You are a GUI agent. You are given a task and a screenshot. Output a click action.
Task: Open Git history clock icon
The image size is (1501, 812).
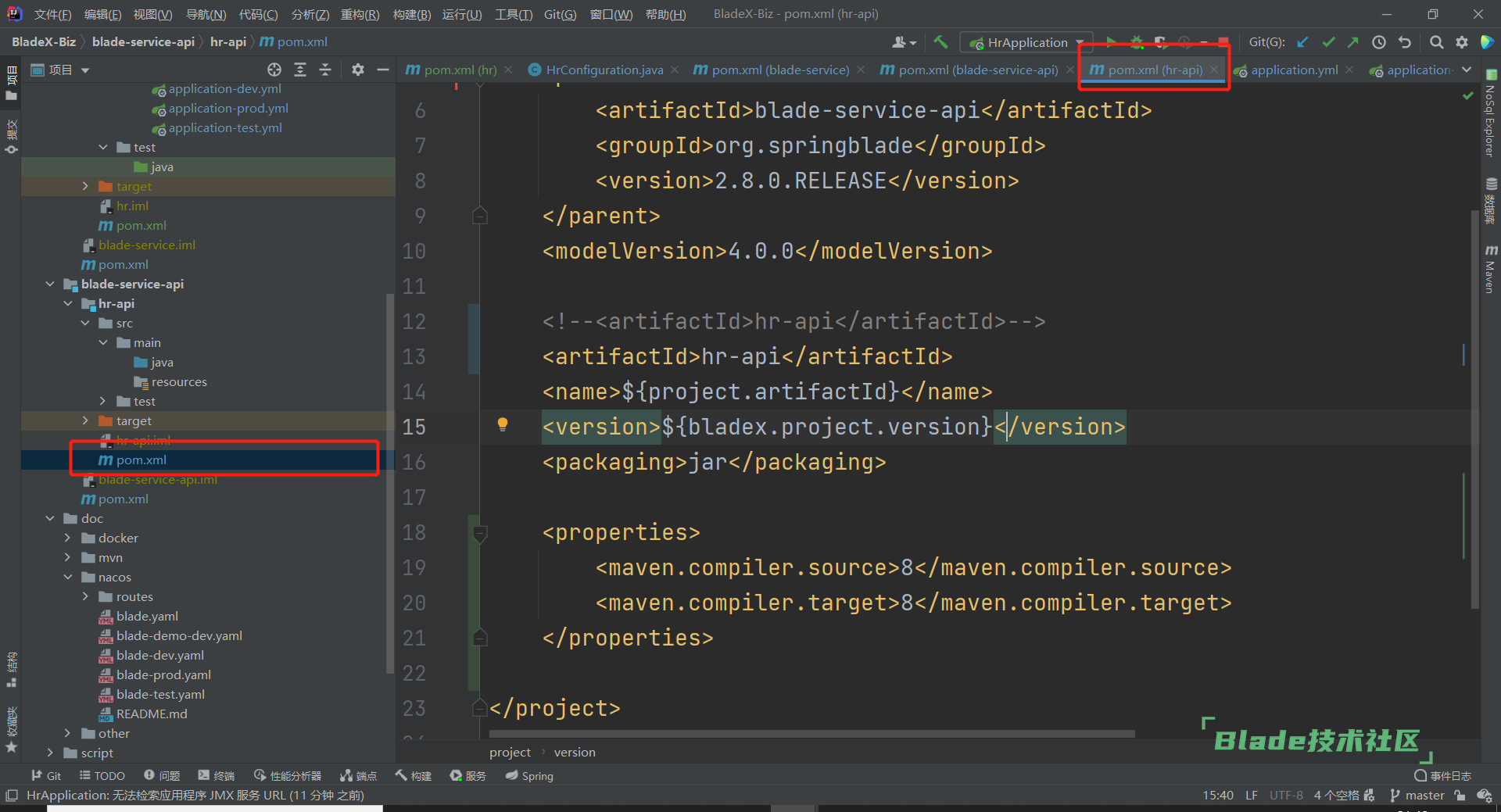[1379, 42]
